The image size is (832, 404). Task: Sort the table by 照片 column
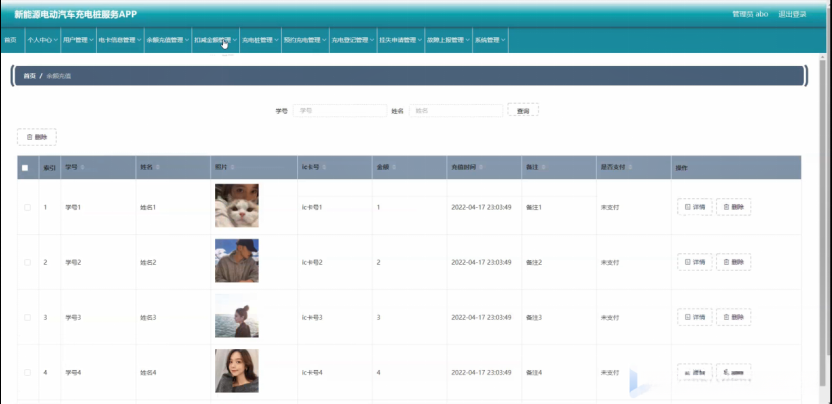point(232,167)
